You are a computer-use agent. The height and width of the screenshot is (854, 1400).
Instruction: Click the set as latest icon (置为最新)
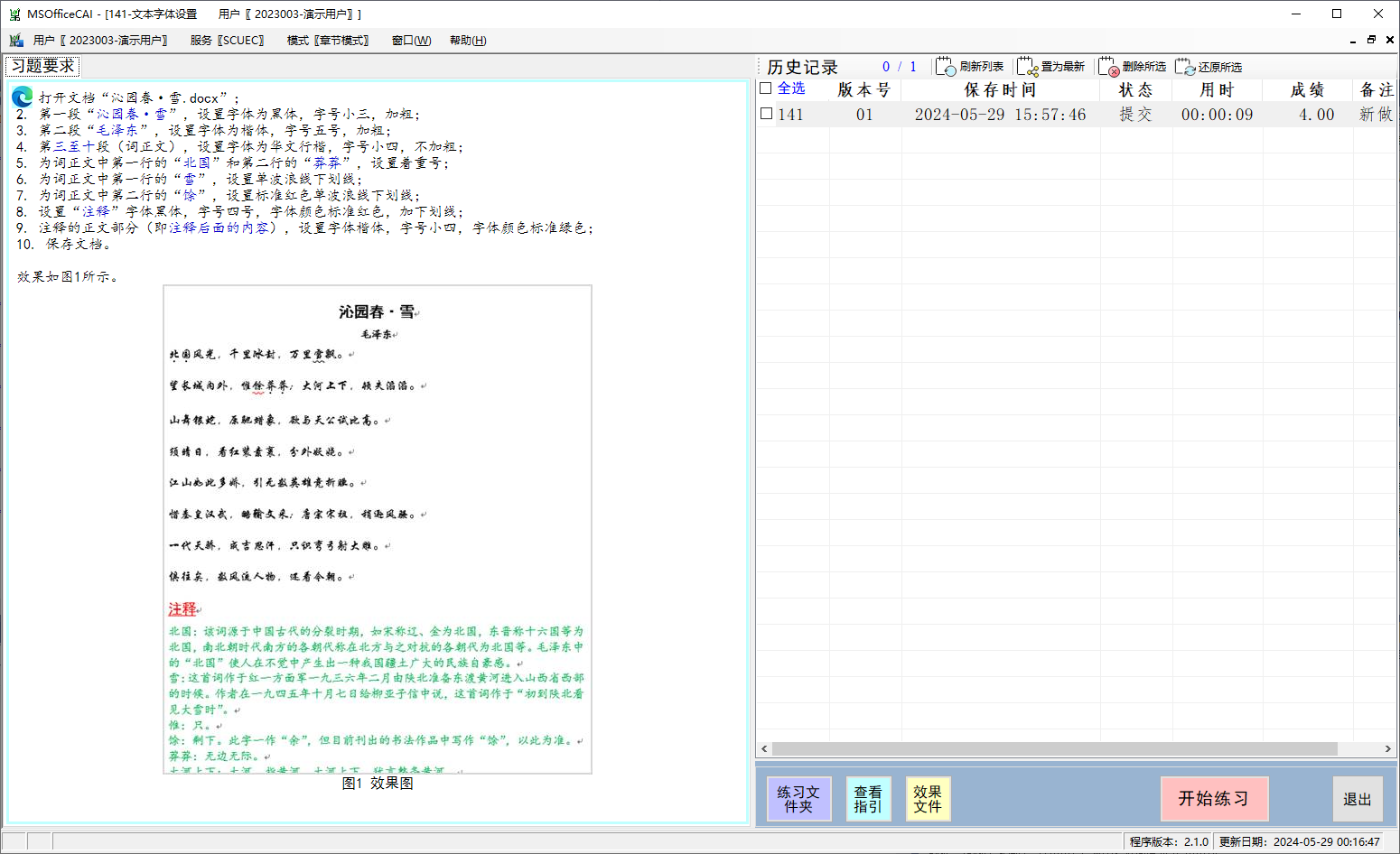tap(1028, 67)
